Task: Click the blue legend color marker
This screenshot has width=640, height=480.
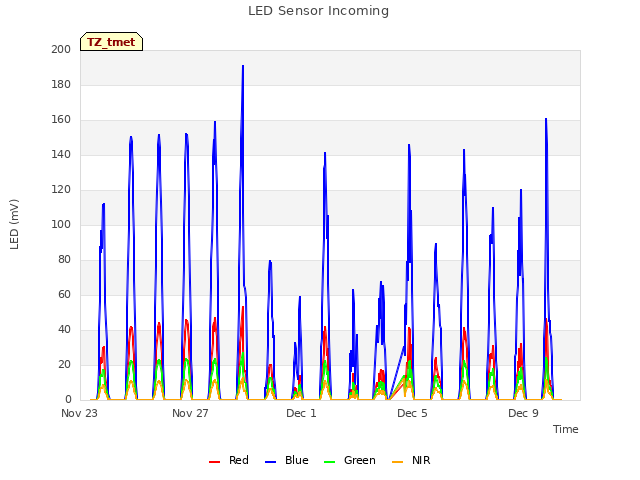Action: pos(271,462)
